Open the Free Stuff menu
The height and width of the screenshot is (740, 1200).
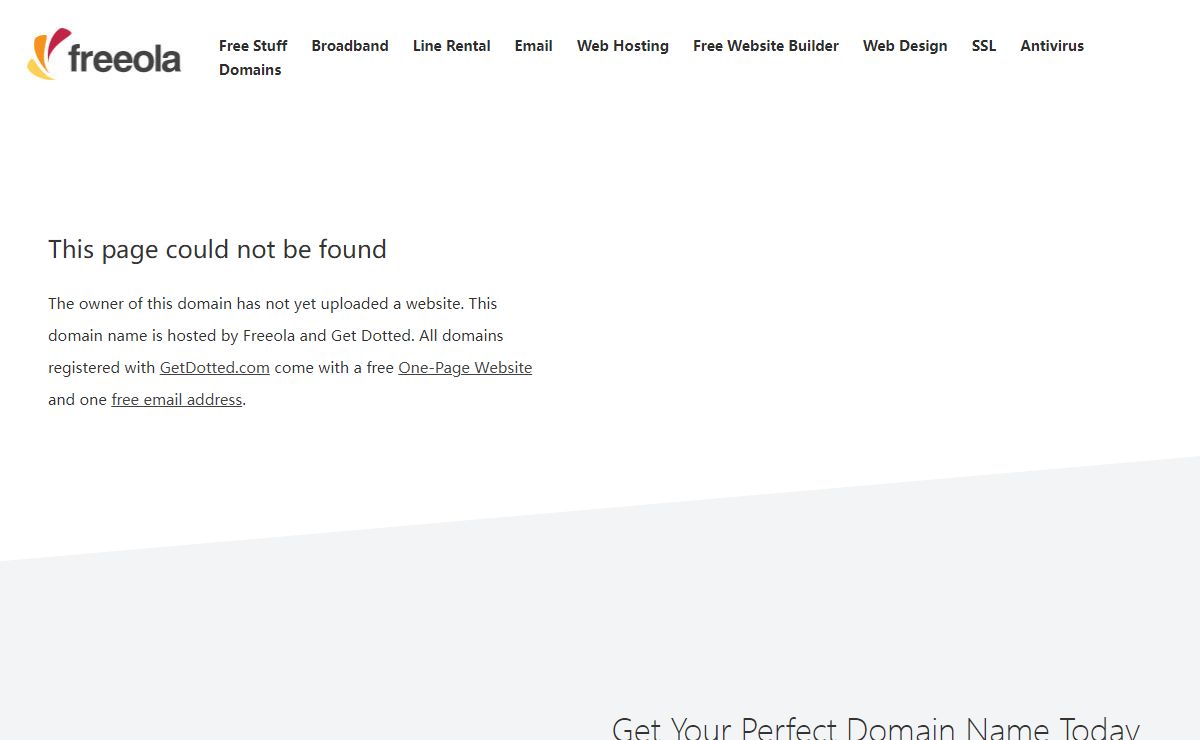click(253, 46)
